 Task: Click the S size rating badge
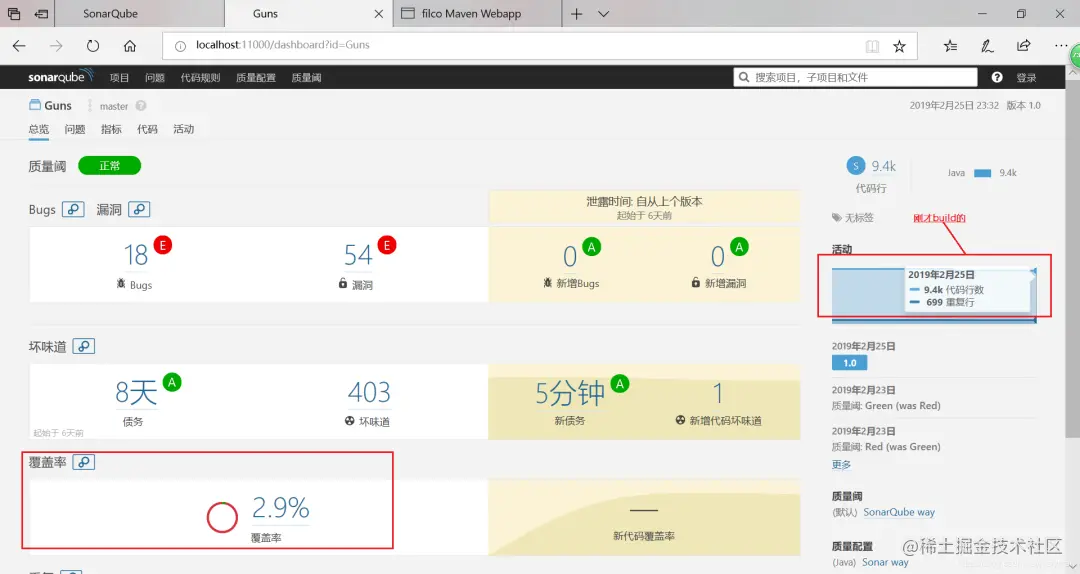click(x=855, y=165)
